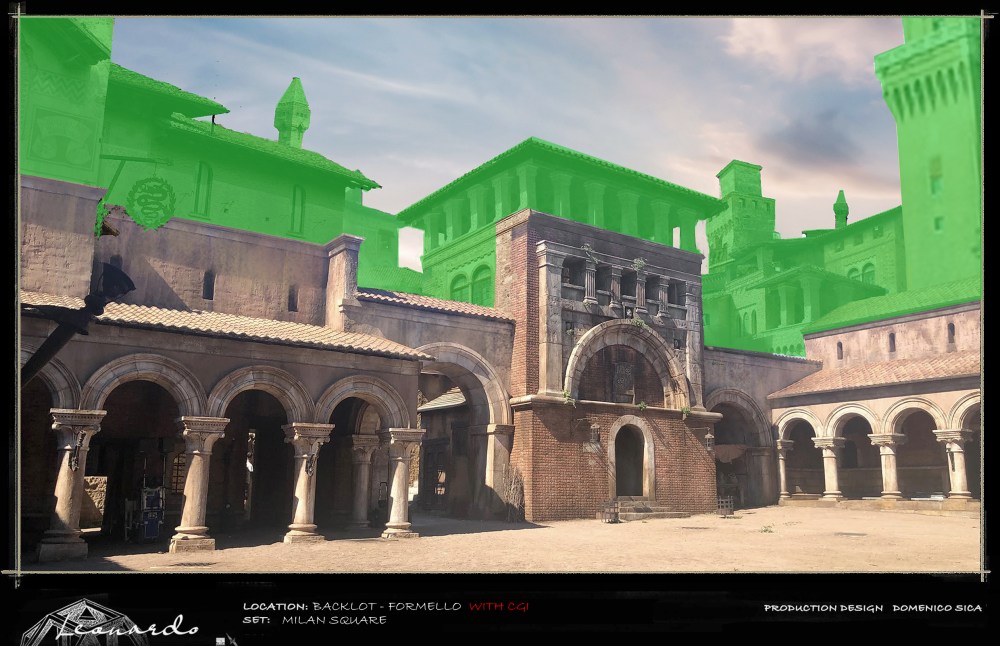Click the "LOCATION:" label
Viewport: 1000px width, 646px height.
[x=275, y=607]
